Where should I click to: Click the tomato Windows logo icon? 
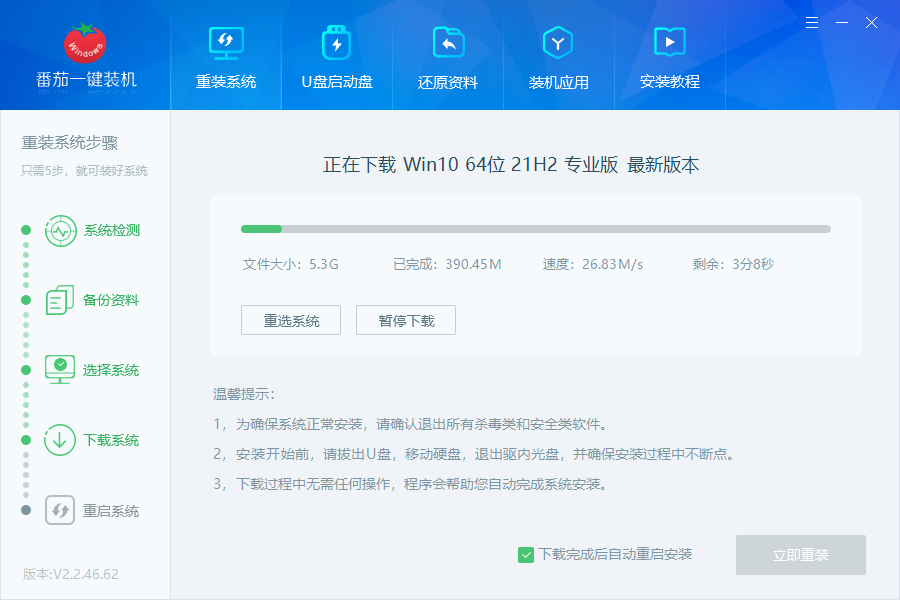(x=85, y=43)
